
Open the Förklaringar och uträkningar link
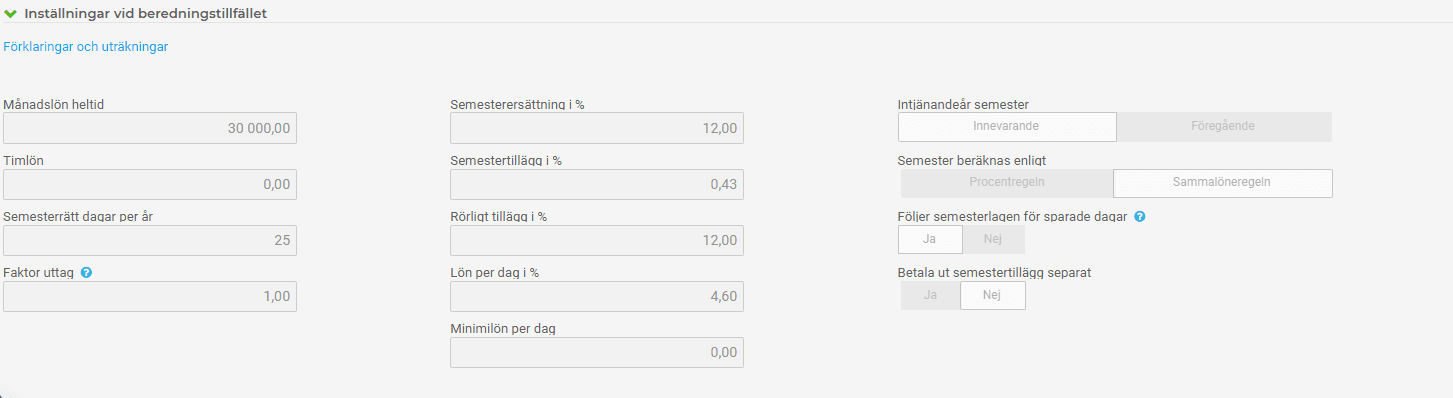pyautogui.click(x=86, y=46)
